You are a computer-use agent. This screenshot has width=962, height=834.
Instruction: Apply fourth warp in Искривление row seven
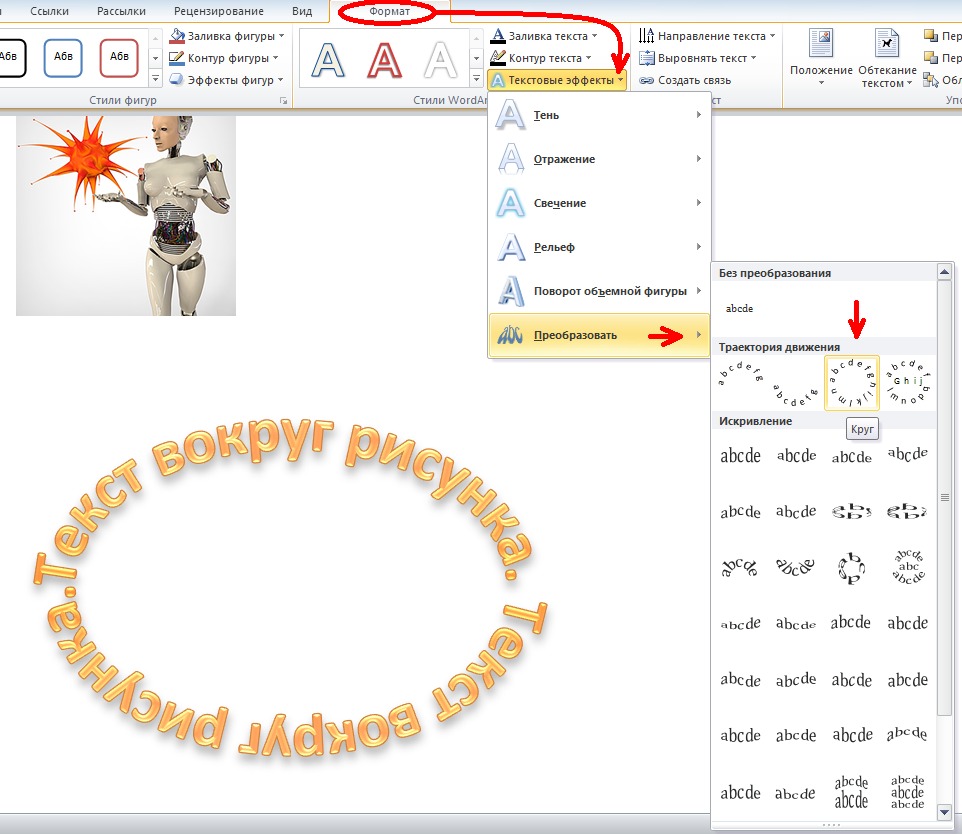point(907,792)
